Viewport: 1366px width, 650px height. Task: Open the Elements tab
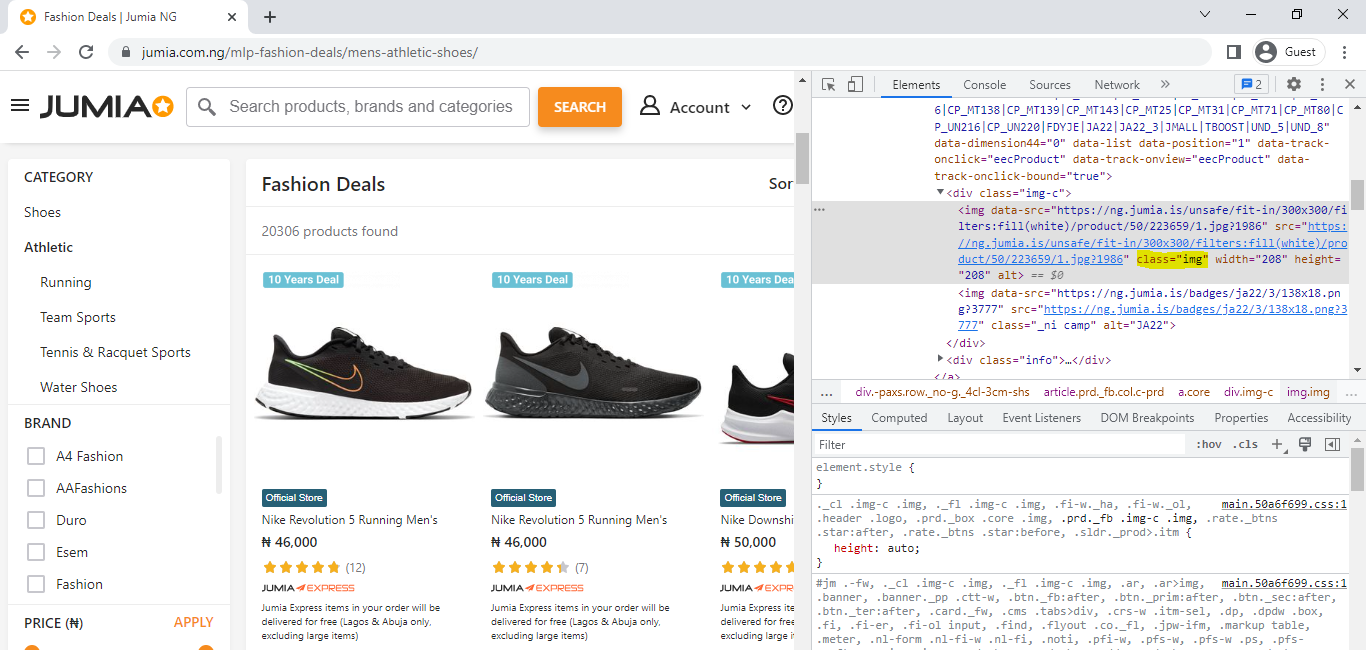(916, 85)
